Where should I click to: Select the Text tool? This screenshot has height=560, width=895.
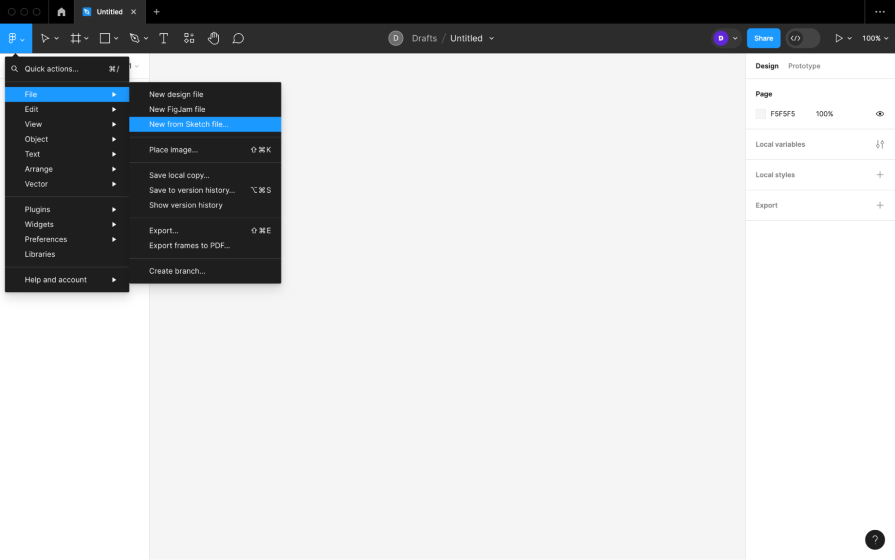164,38
